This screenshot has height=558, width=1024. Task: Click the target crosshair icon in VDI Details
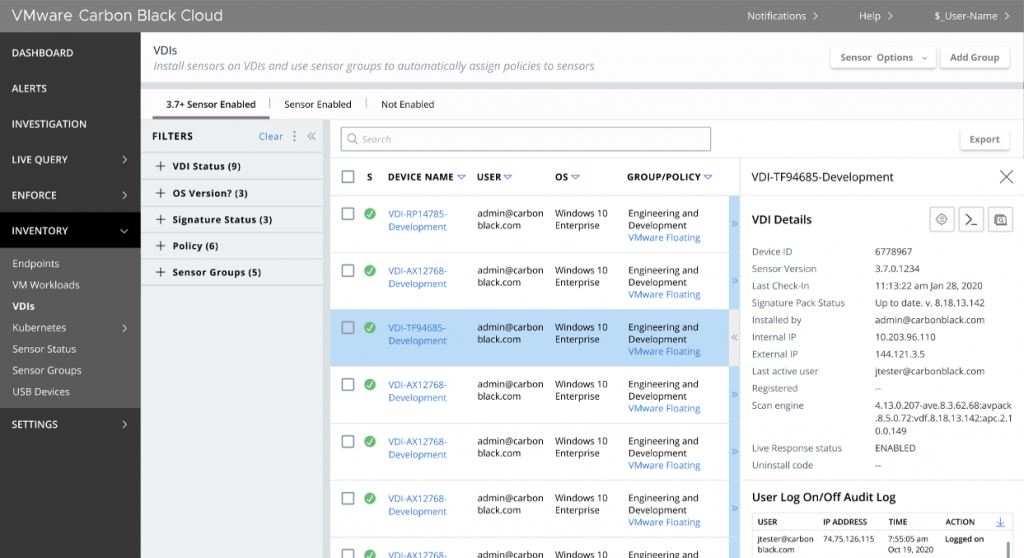click(x=940, y=220)
